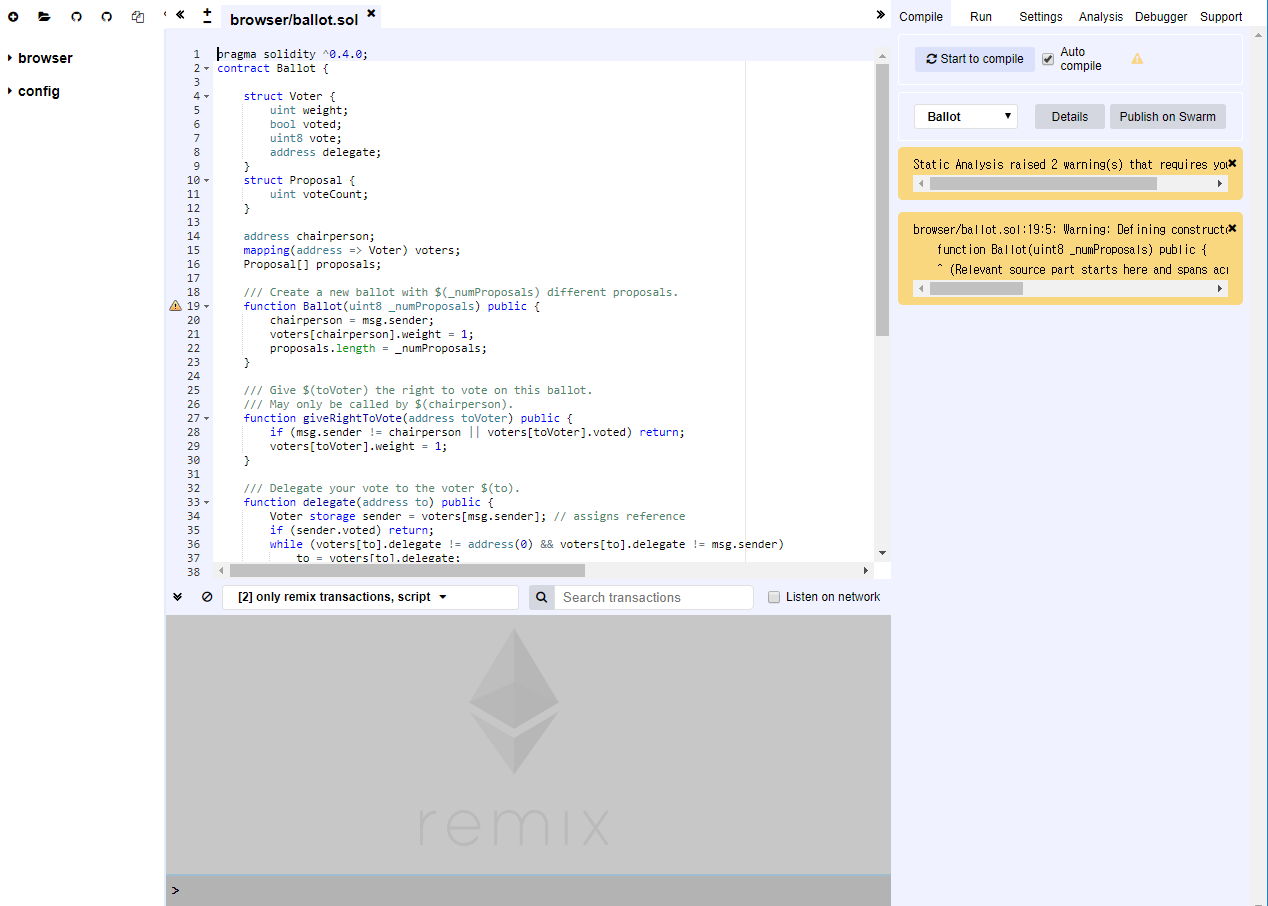Copy files to another Remix instance
This screenshot has height=906, width=1268.
(137, 17)
